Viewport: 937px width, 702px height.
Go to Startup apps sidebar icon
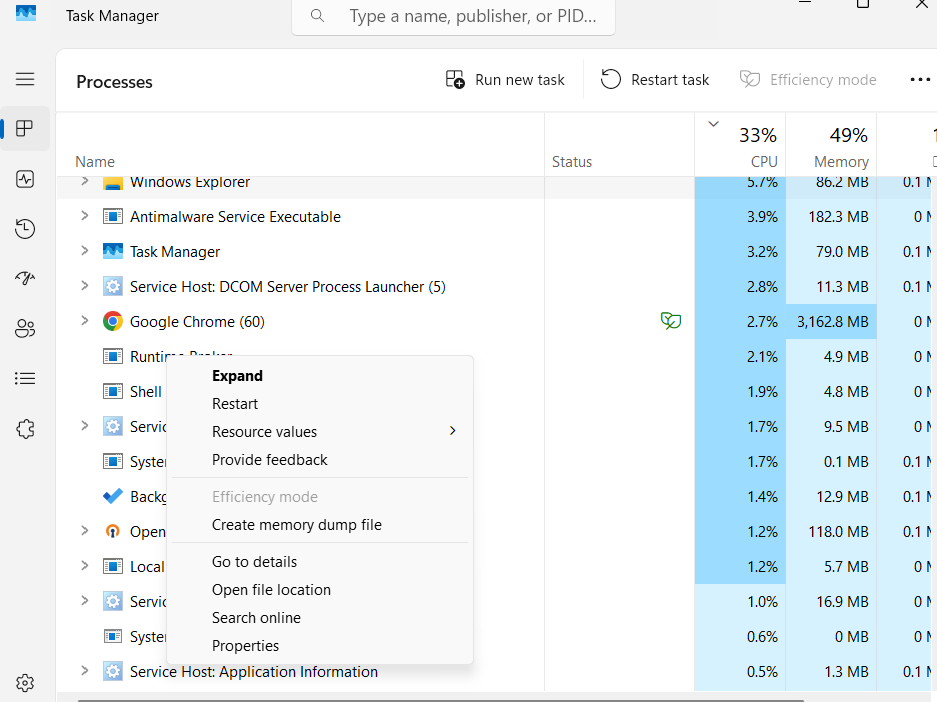click(x=25, y=279)
